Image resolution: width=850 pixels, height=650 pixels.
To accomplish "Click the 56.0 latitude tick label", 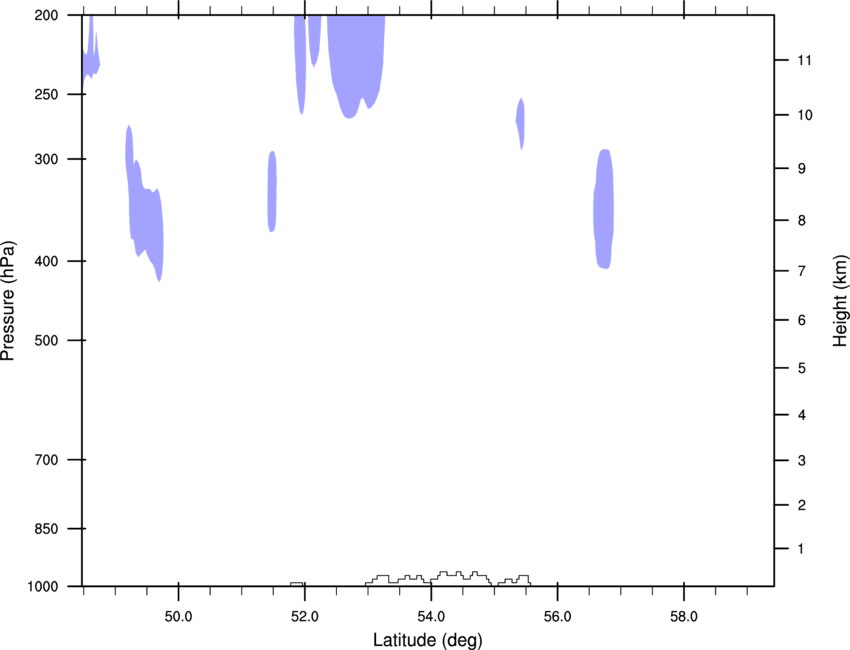I will coord(557,617).
